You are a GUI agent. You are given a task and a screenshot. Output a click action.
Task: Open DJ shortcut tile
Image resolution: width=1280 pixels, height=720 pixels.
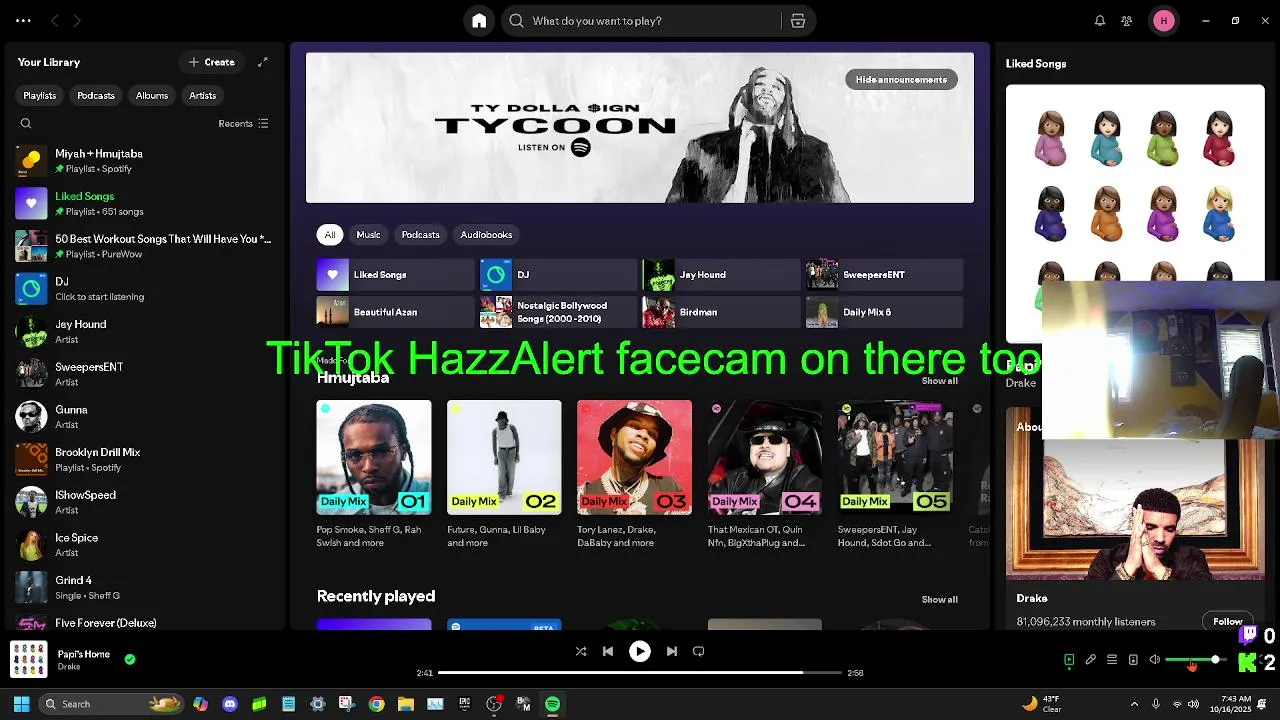click(x=558, y=275)
